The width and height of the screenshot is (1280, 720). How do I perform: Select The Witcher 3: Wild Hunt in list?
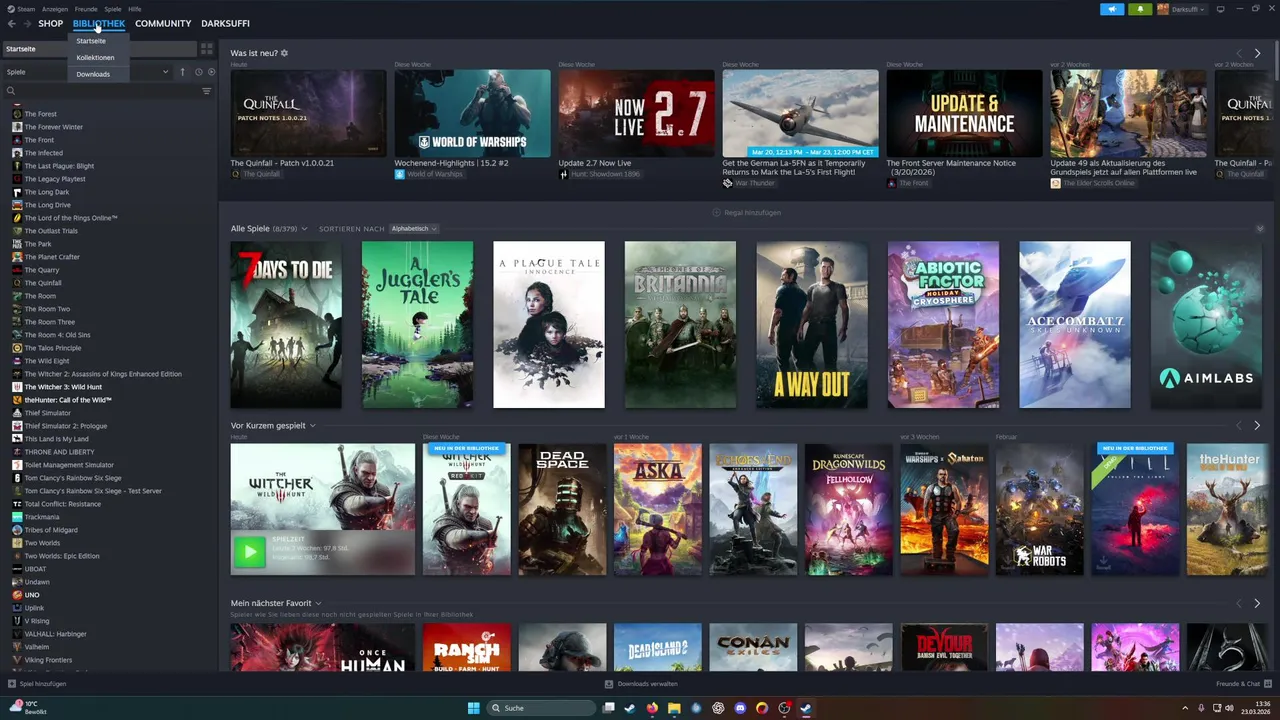point(63,387)
